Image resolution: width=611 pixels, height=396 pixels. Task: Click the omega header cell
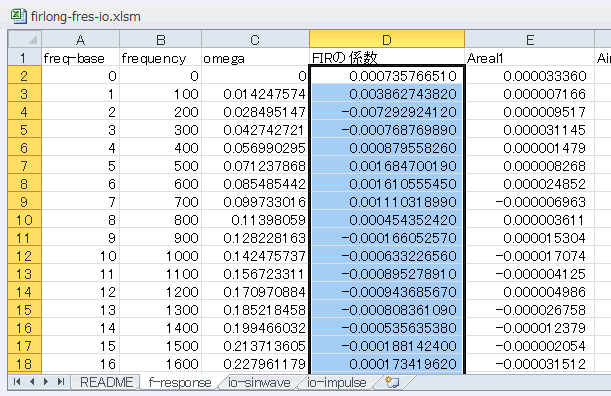tap(255, 58)
